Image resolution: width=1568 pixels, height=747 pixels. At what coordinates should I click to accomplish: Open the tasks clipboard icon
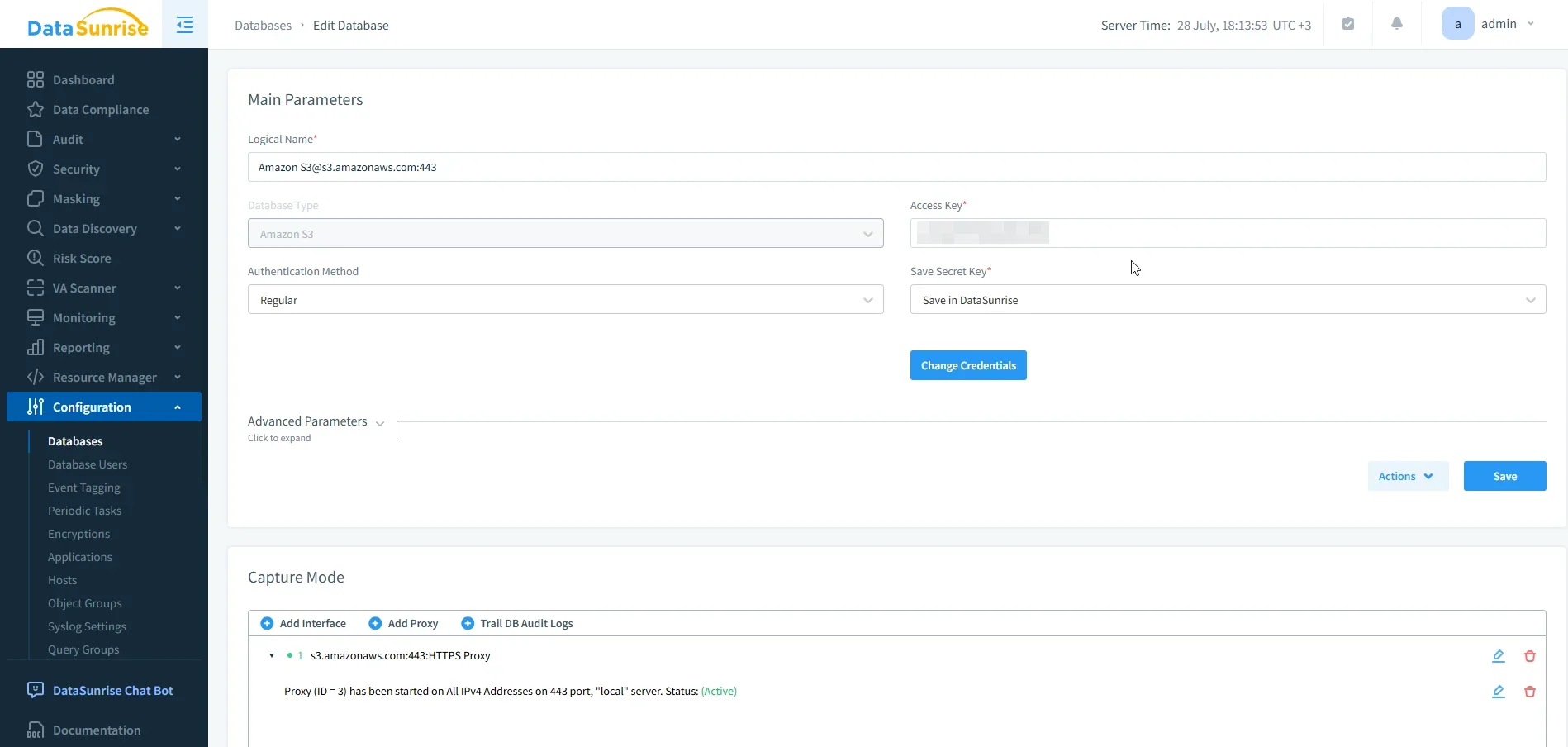click(1348, 23)
